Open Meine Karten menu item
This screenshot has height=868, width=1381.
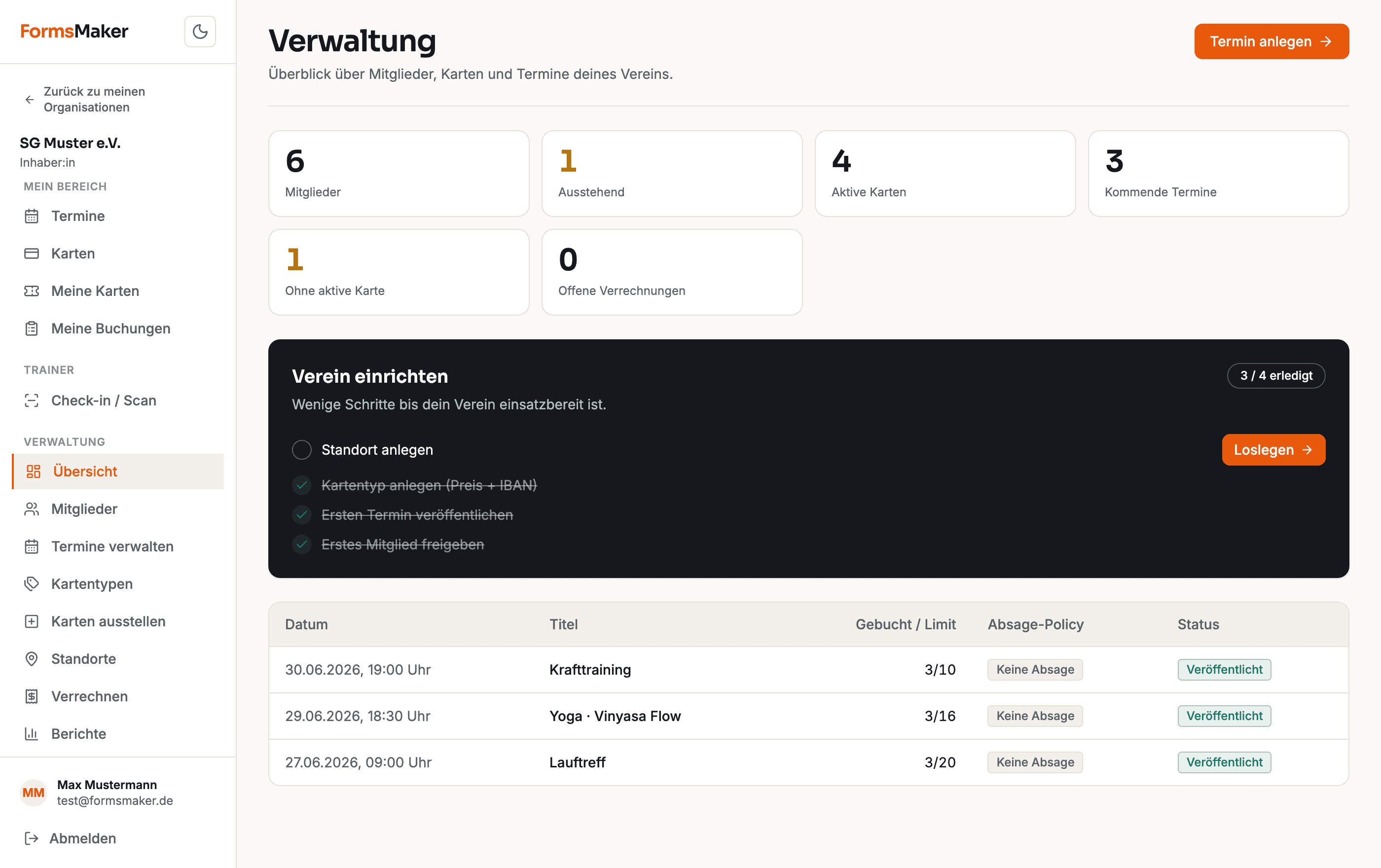[x=117, y=290]
